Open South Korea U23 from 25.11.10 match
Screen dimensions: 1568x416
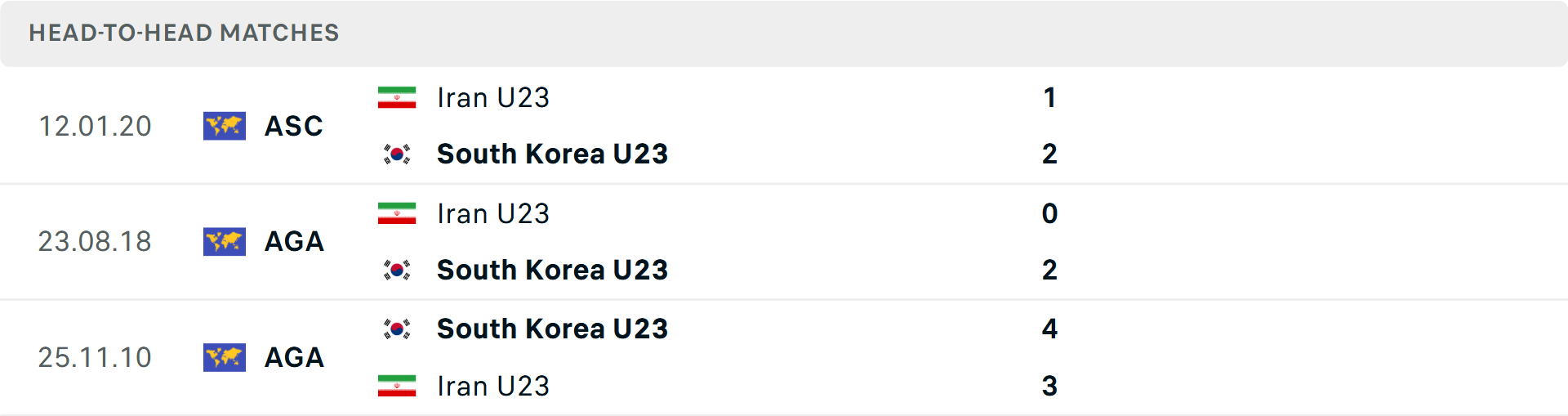click(x=552, y=329)
